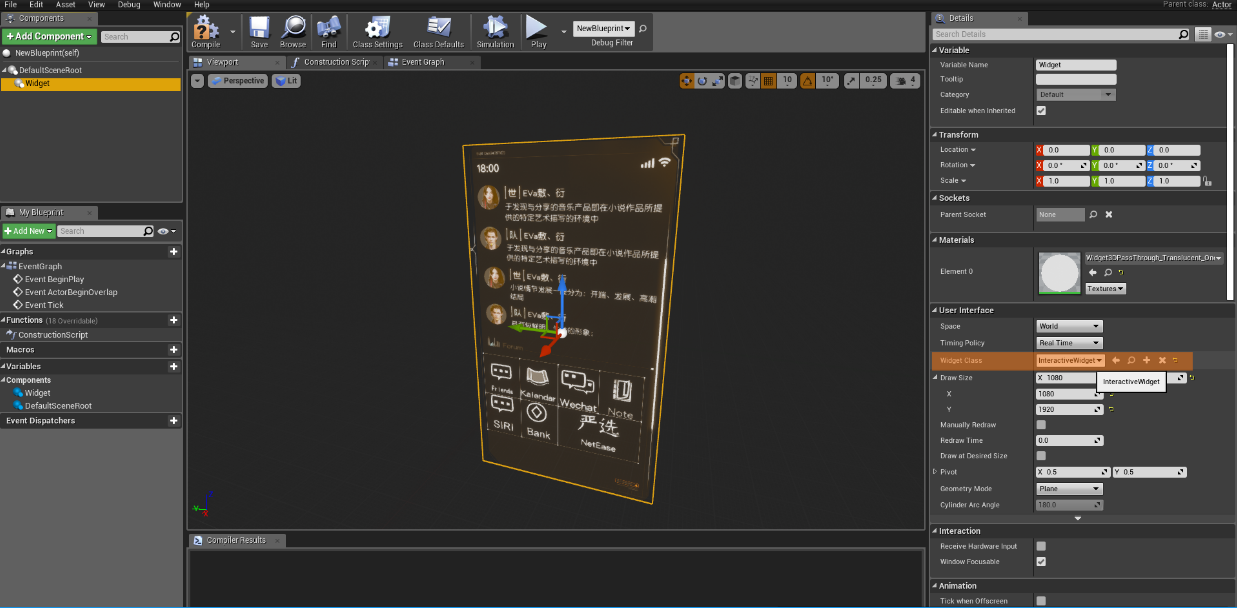Open the Debug menu
Viewport: 1237px width, 608px height.
(x=129, y=4)
